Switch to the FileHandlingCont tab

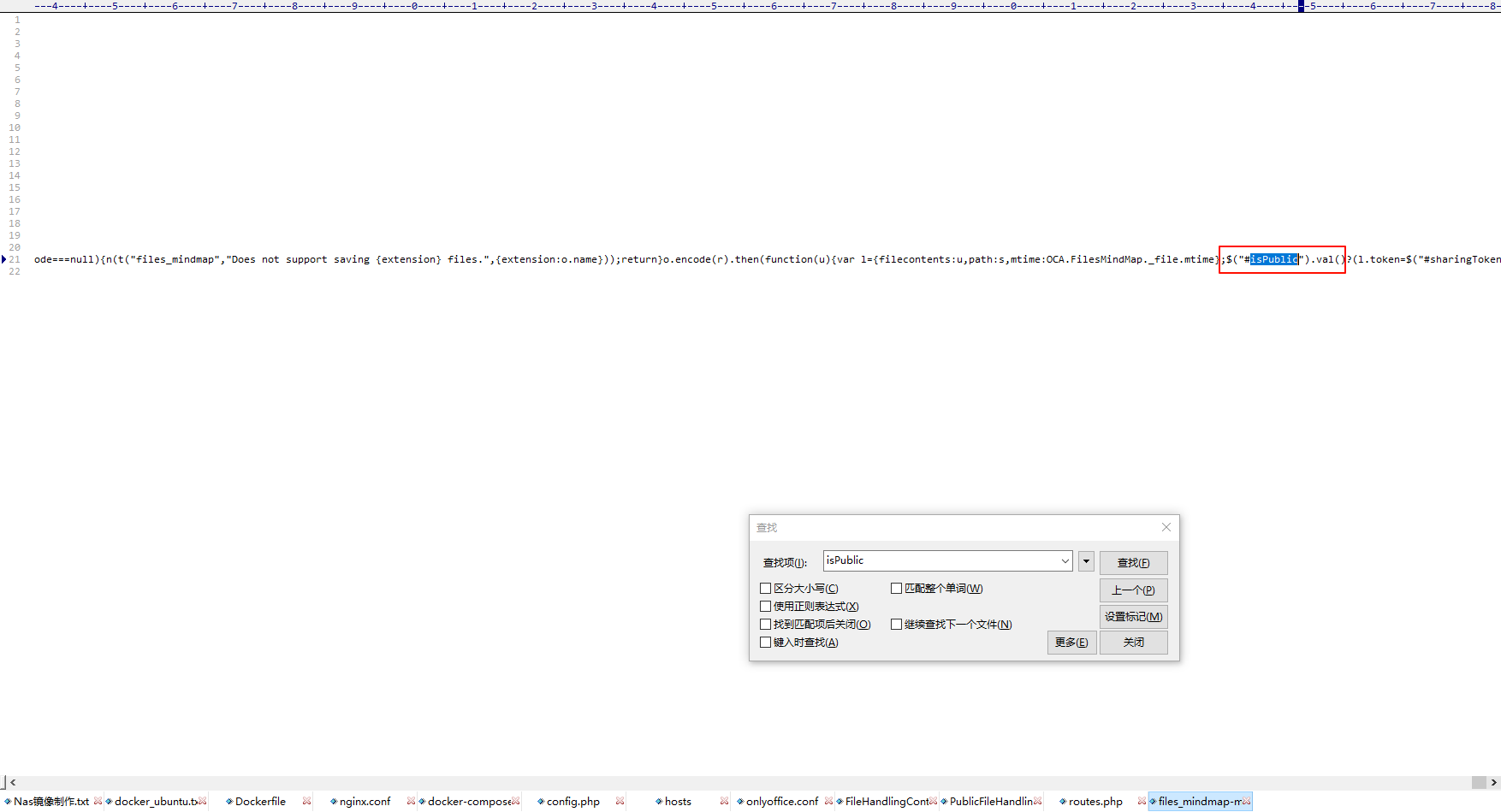[887, 802]
